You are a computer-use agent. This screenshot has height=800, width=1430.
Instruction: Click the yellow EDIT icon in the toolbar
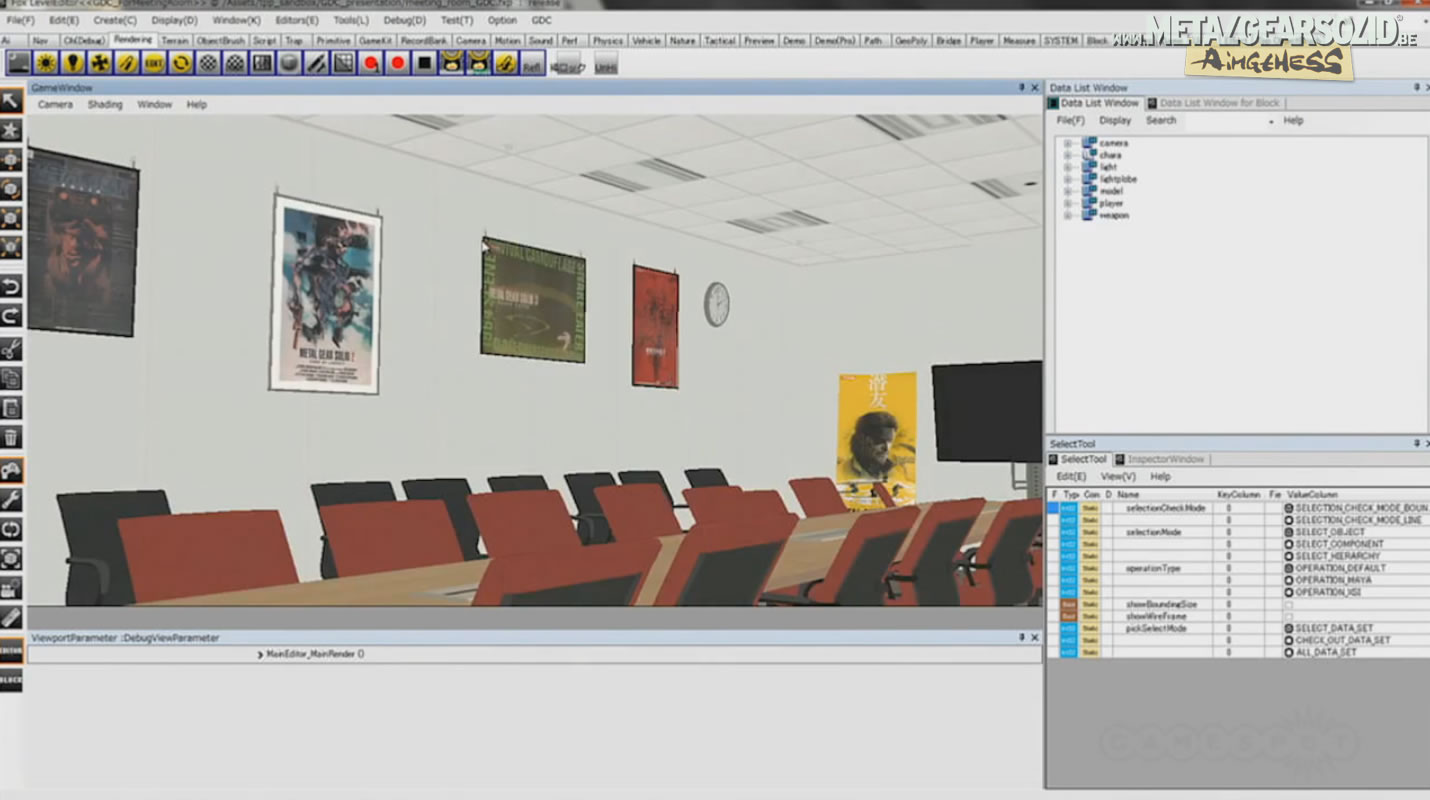154,63
